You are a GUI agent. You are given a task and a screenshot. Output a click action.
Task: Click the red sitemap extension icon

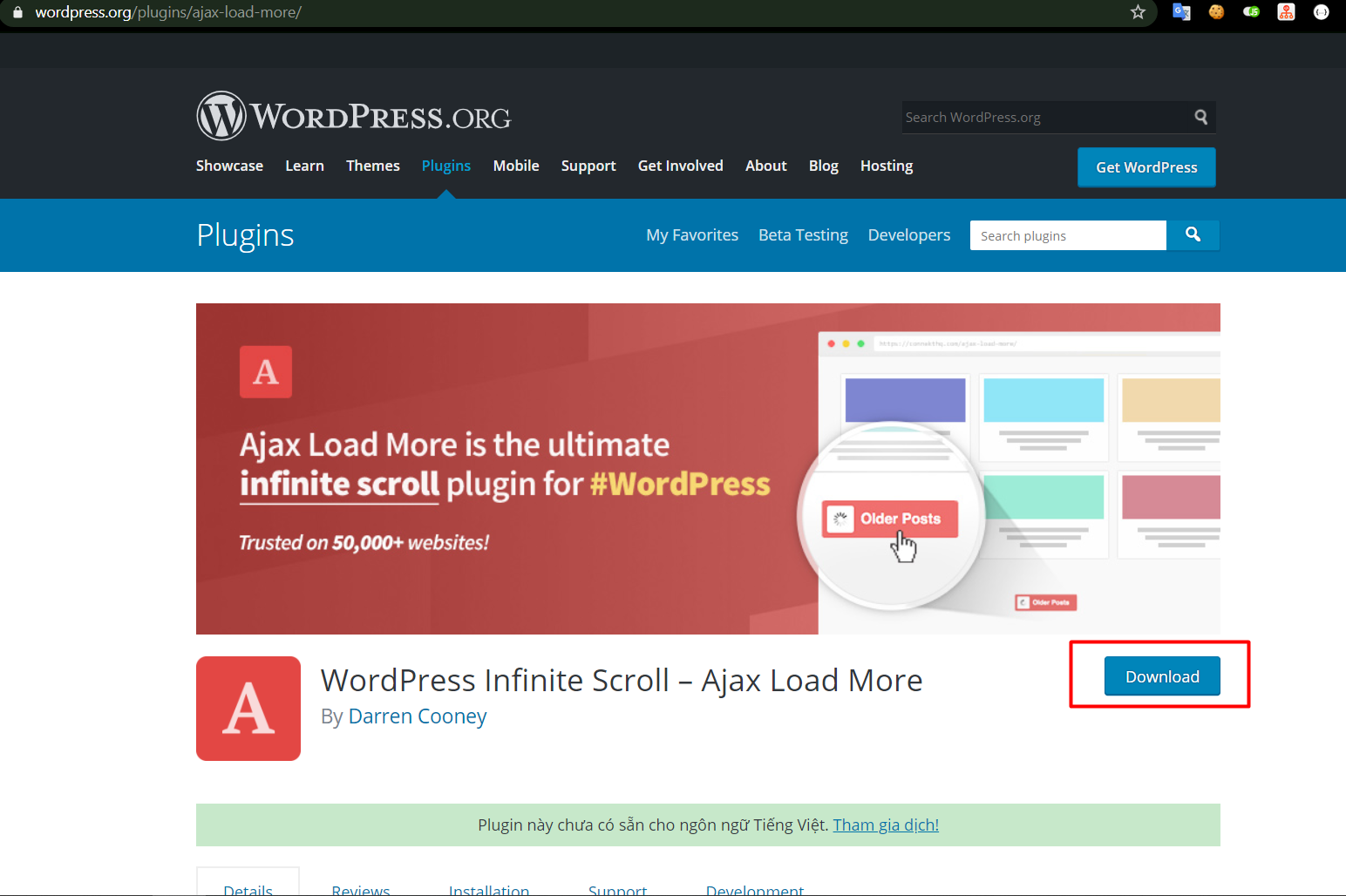point(1286,12)
